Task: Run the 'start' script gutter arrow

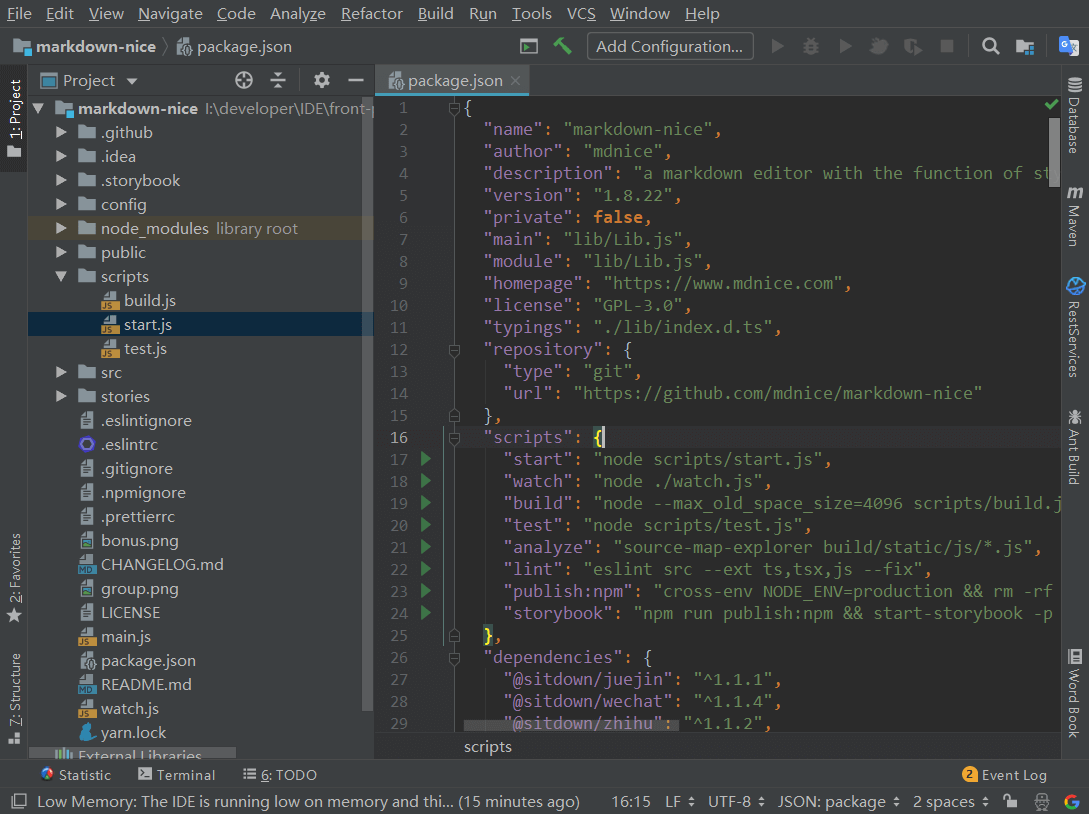Action: (x=426, y=459)
